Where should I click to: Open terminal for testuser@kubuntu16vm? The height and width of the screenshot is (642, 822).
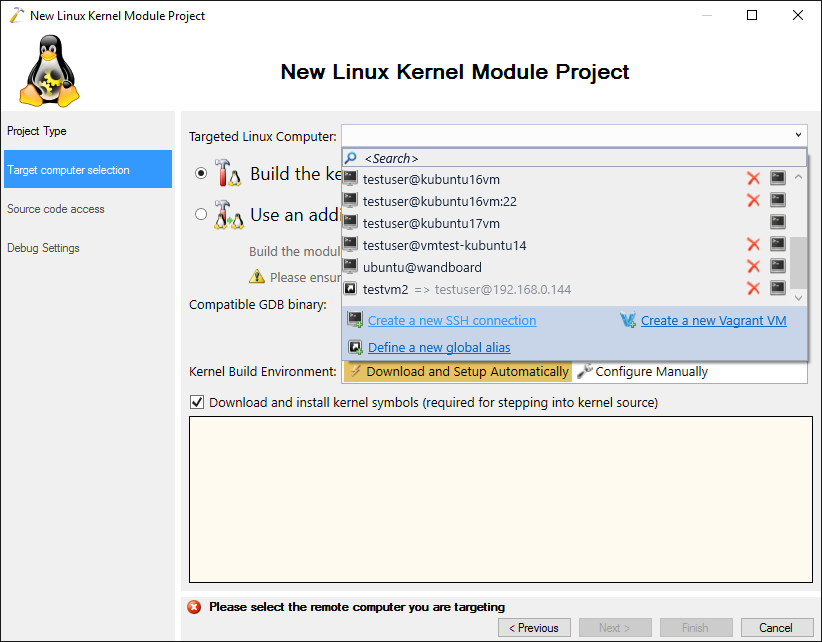point(778,178)
